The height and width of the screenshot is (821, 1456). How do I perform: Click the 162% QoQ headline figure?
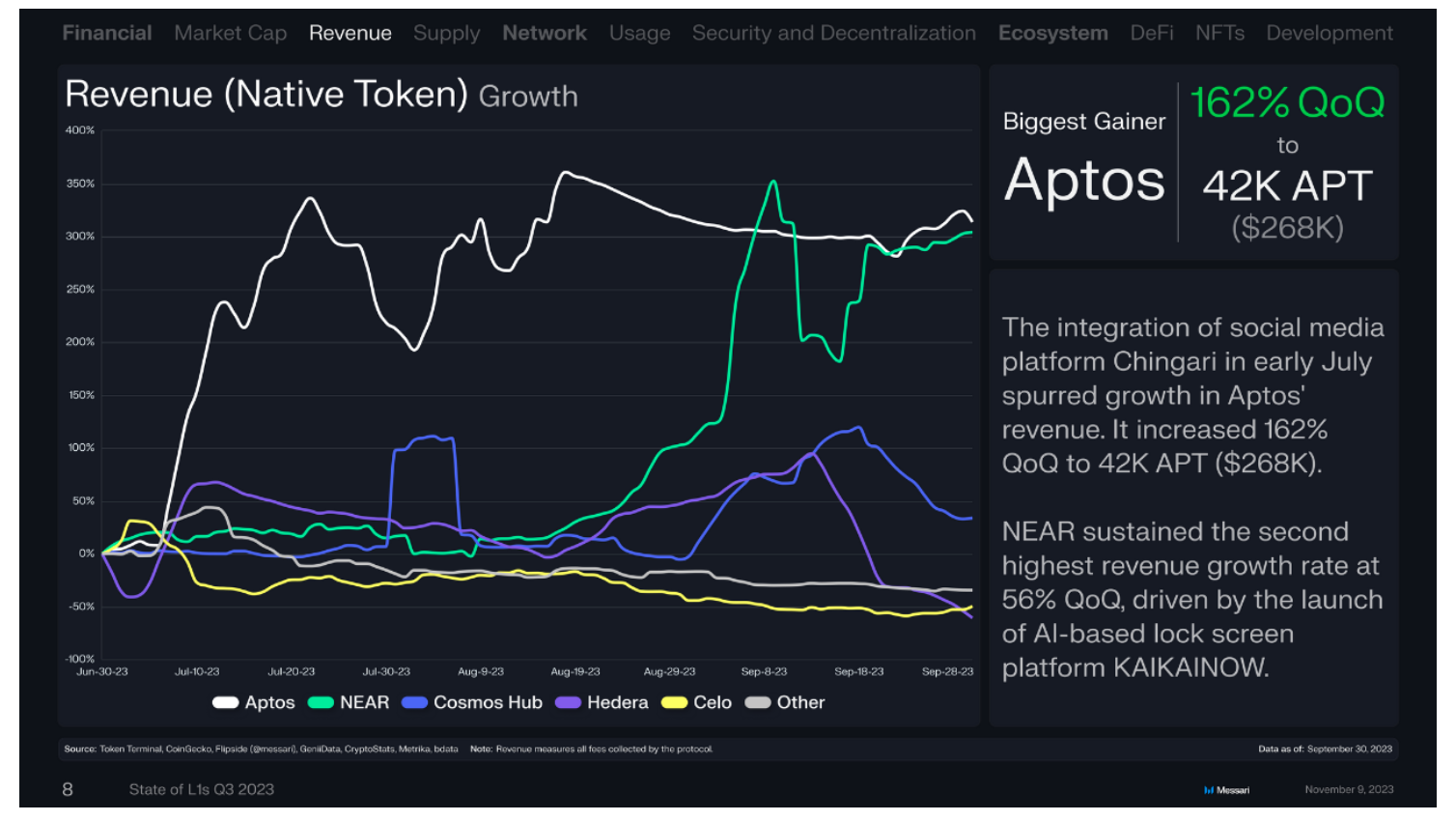pyautogui.click(x=1287, y=102)
